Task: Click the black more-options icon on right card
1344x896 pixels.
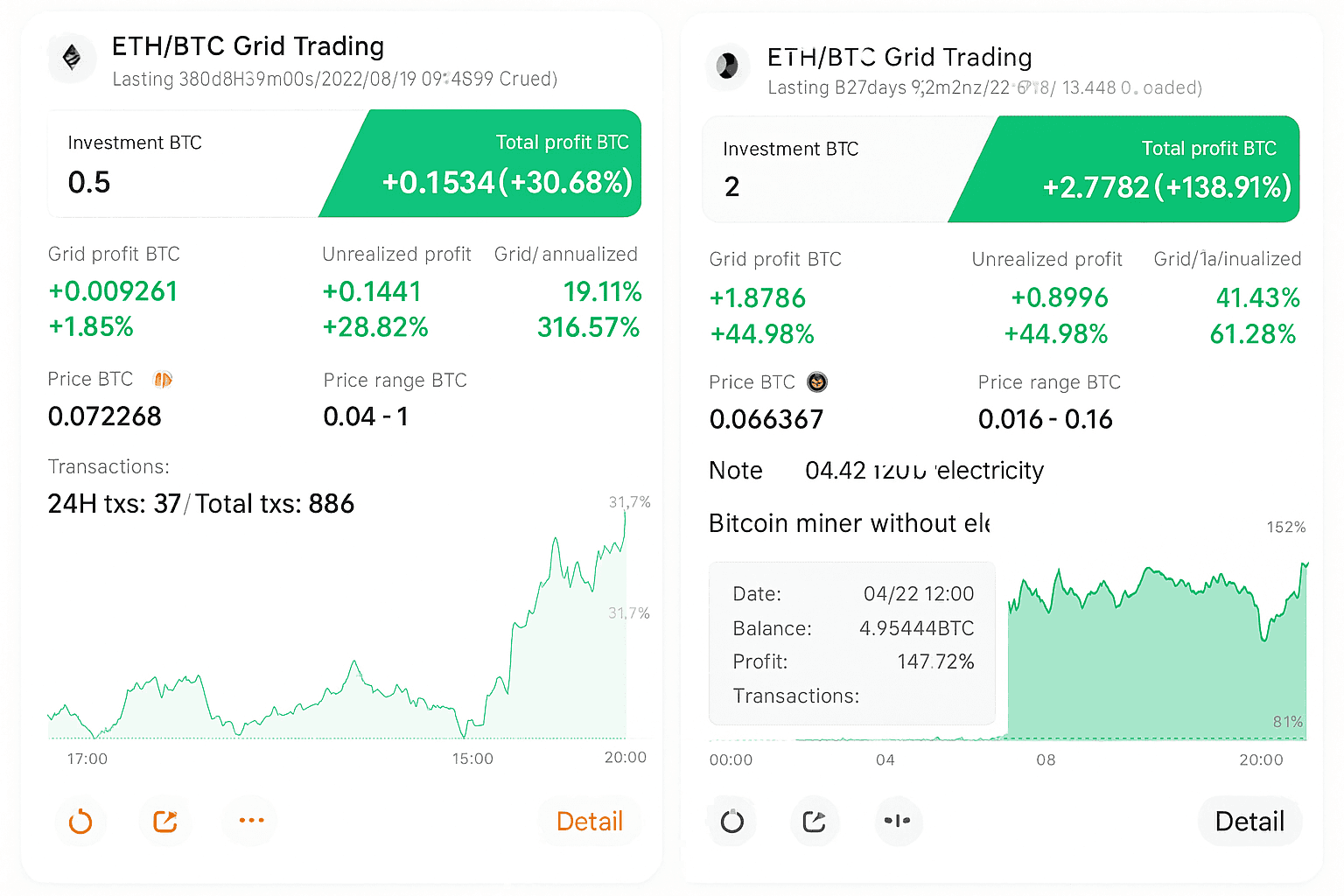Action: [898, 821]
